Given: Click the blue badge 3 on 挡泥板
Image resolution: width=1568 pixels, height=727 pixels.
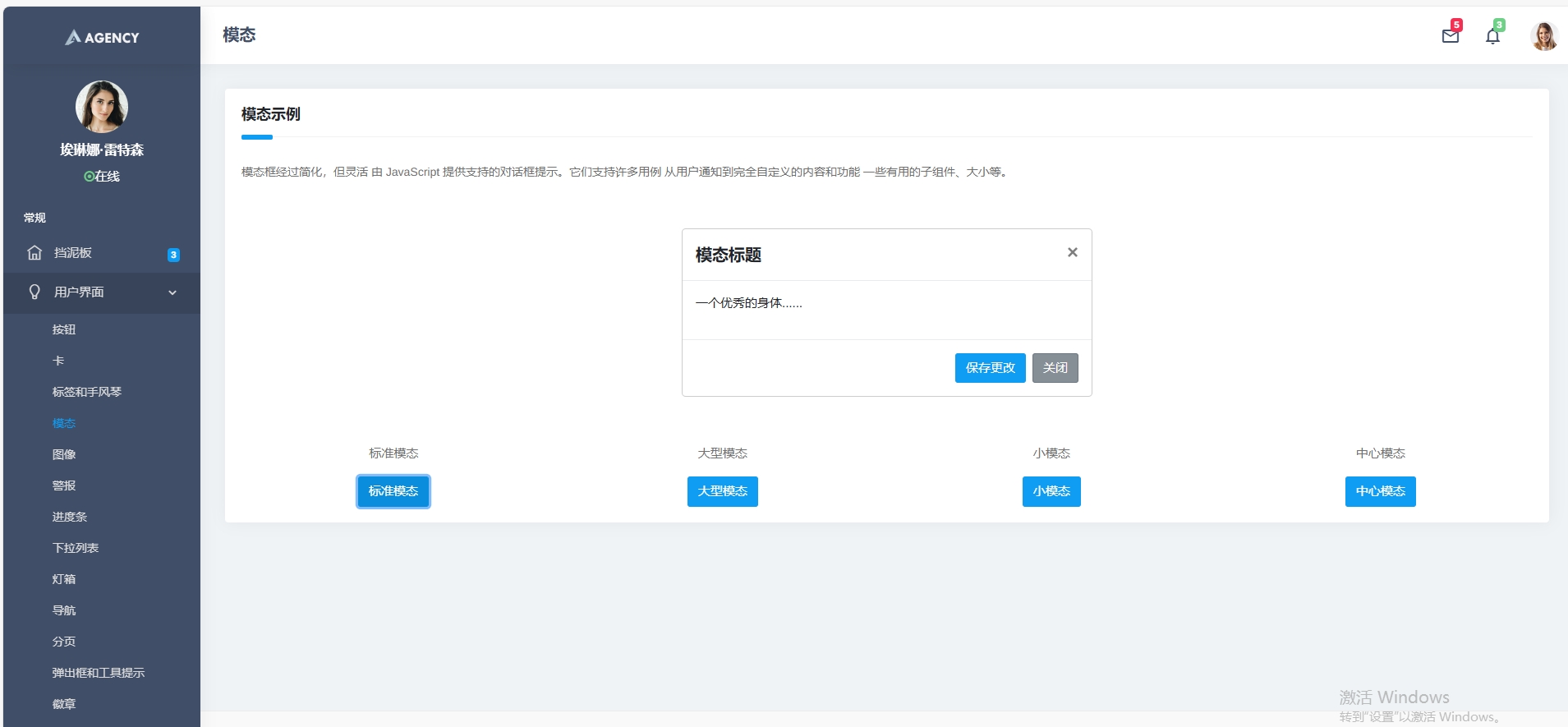Looking at the screenshot, I should [x=173, y=255].
